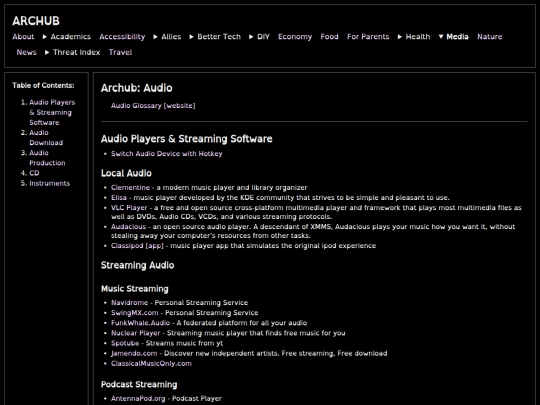Image resolution: width=540 pixels, height=405 pixels.
Task: Click the Better Tech menu label
Action: pos(219,37)
